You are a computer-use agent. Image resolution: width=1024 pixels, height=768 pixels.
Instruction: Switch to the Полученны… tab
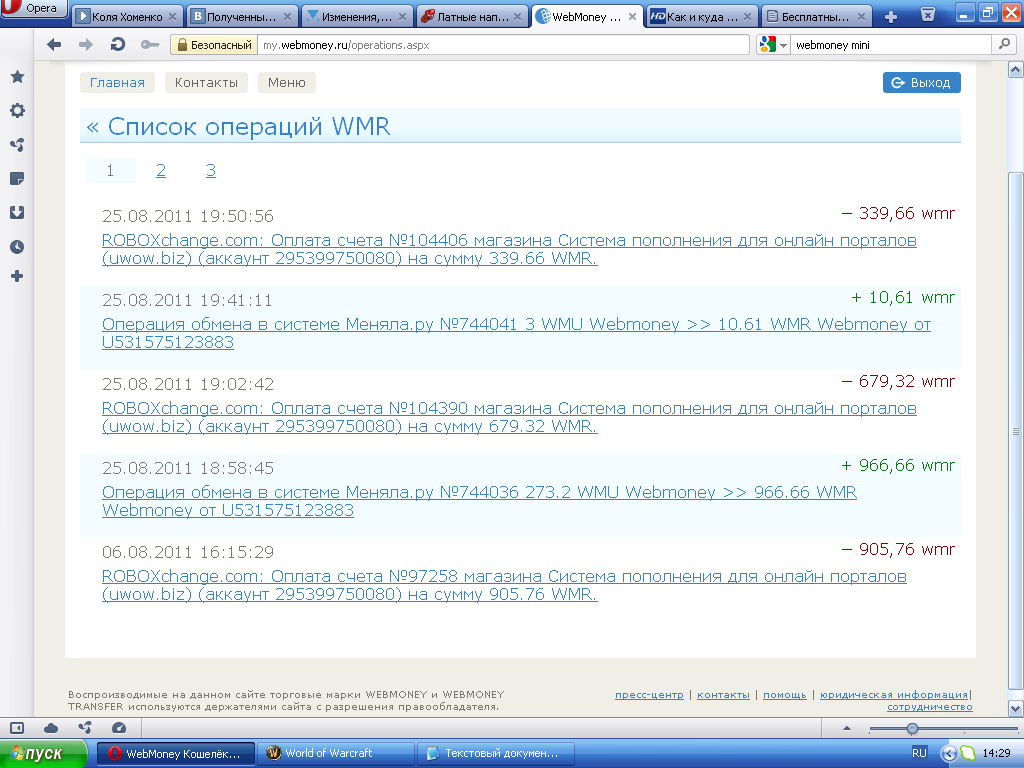pos(242,17)
